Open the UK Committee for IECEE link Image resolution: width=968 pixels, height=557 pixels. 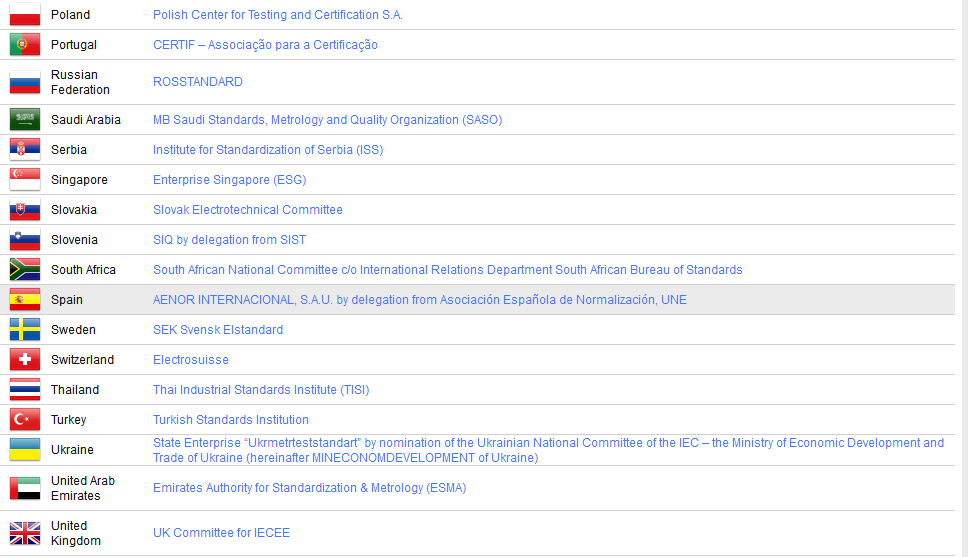(x=221, y=533)
